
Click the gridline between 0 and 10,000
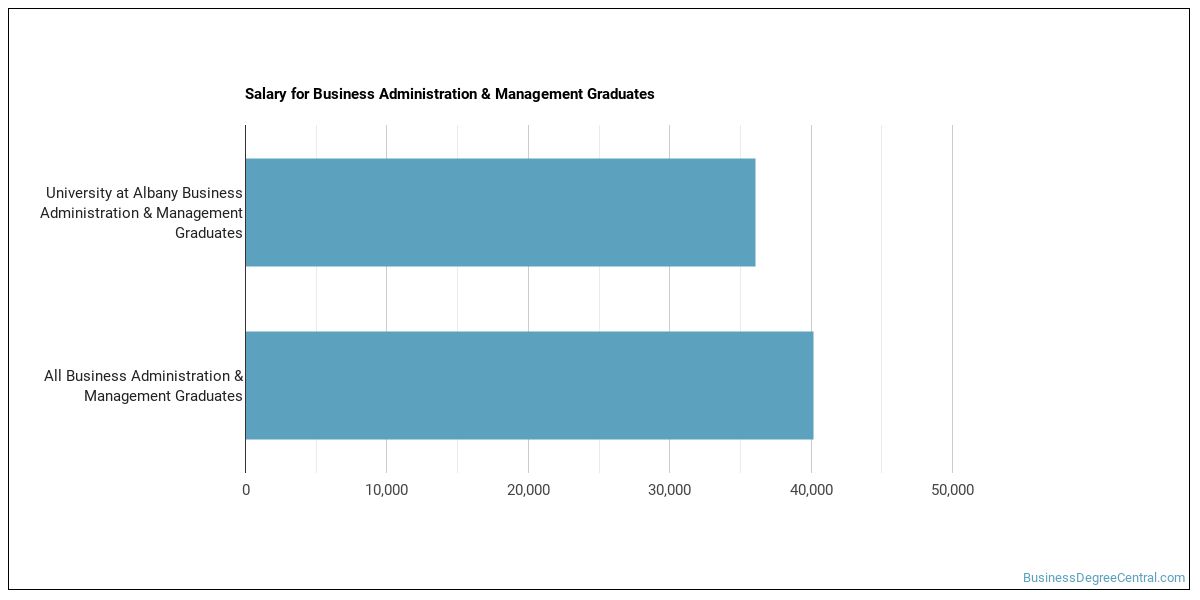click(316, 300)
